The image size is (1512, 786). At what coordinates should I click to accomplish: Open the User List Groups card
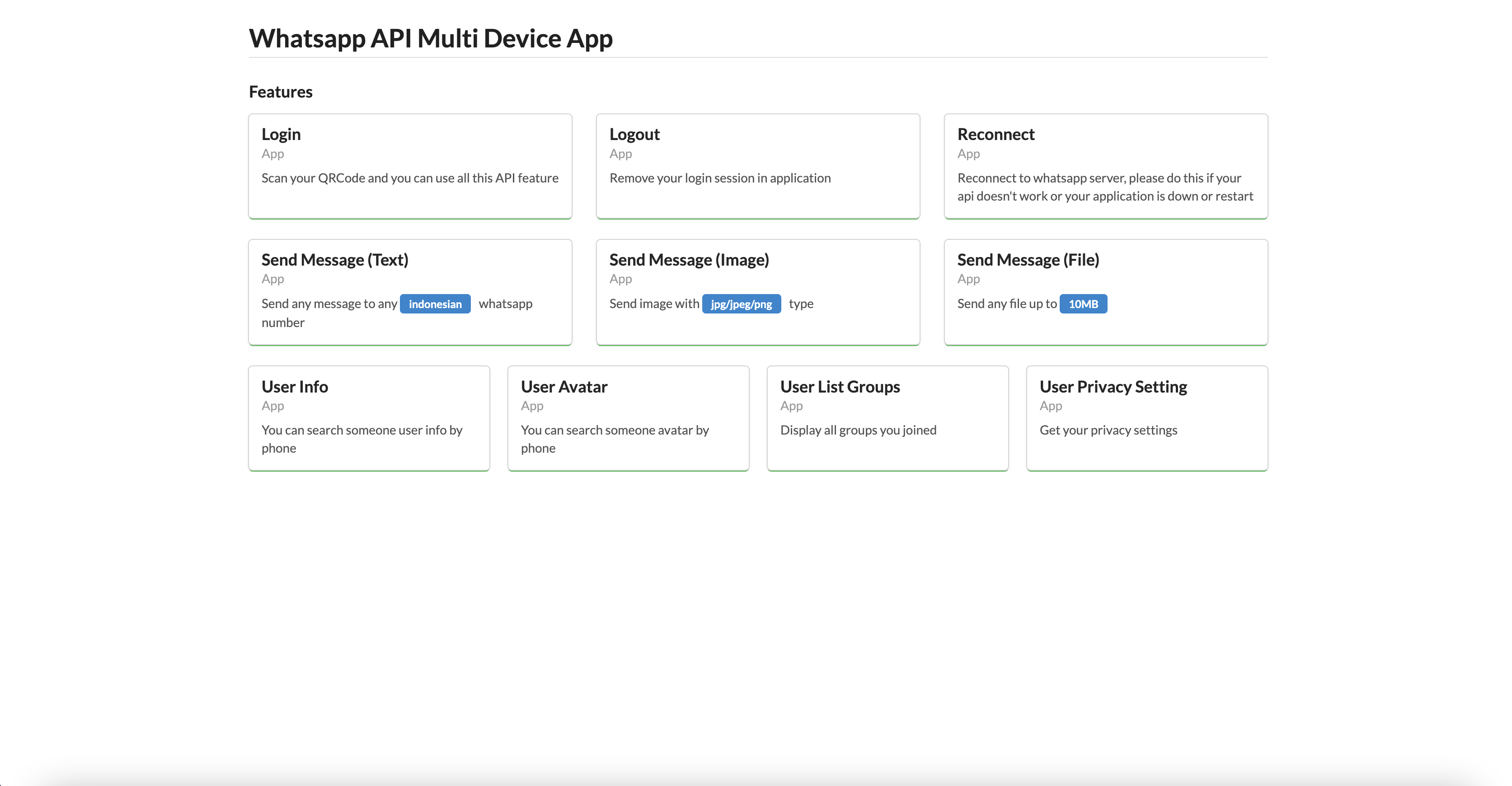coord(887,418)
